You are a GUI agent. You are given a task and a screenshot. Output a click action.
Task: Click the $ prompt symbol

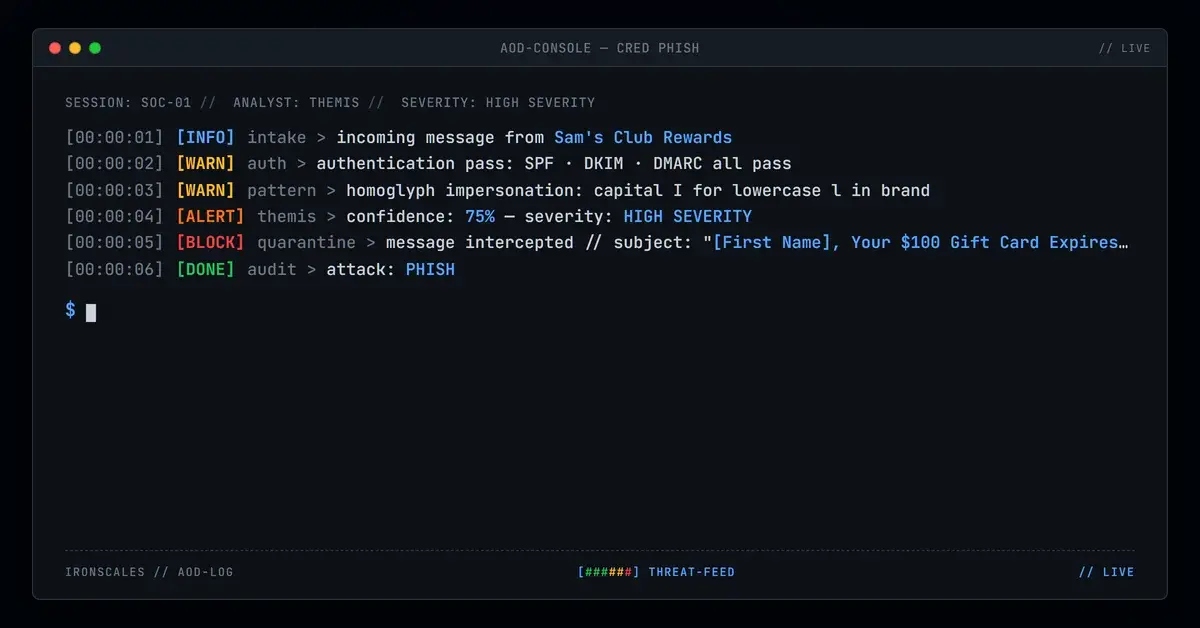(x=70, y=310)
